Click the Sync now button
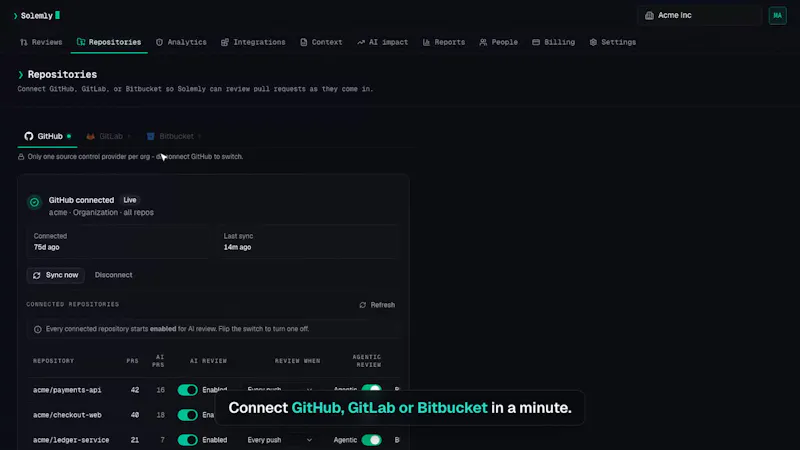Image resolution: width=800 pixels, height=450 pixels. pyautogui.click(x=55, y=275)
